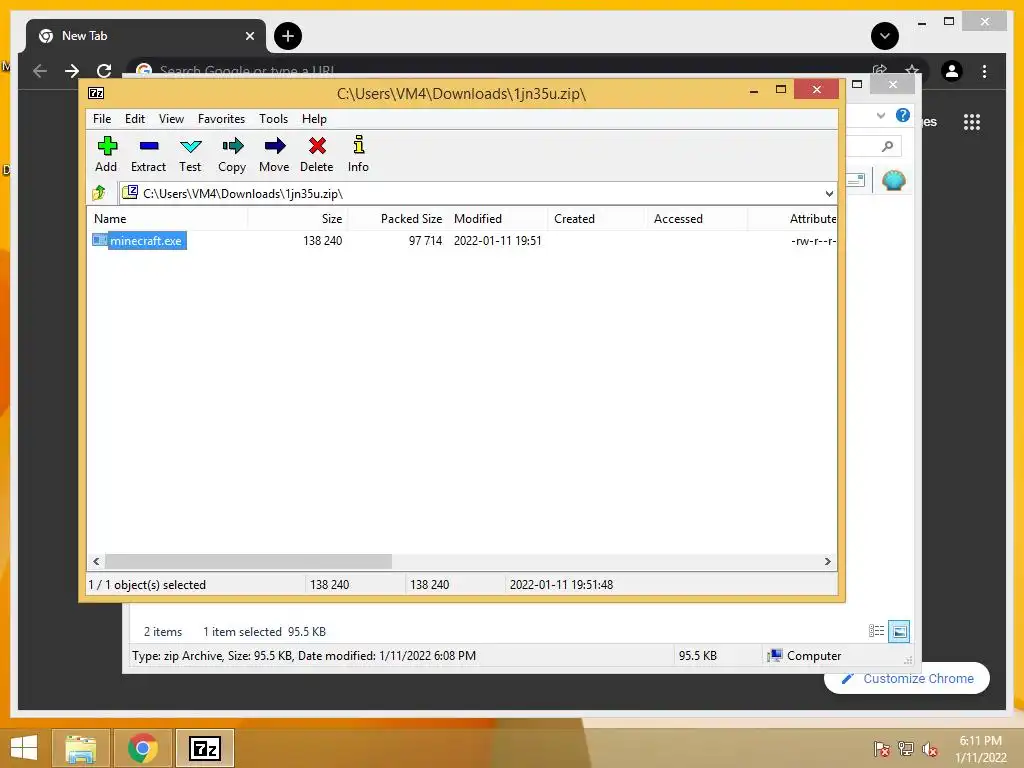Open a new Chrome tab with plus button
This screenshot has width=1024, height=768.
click(288, 36)
